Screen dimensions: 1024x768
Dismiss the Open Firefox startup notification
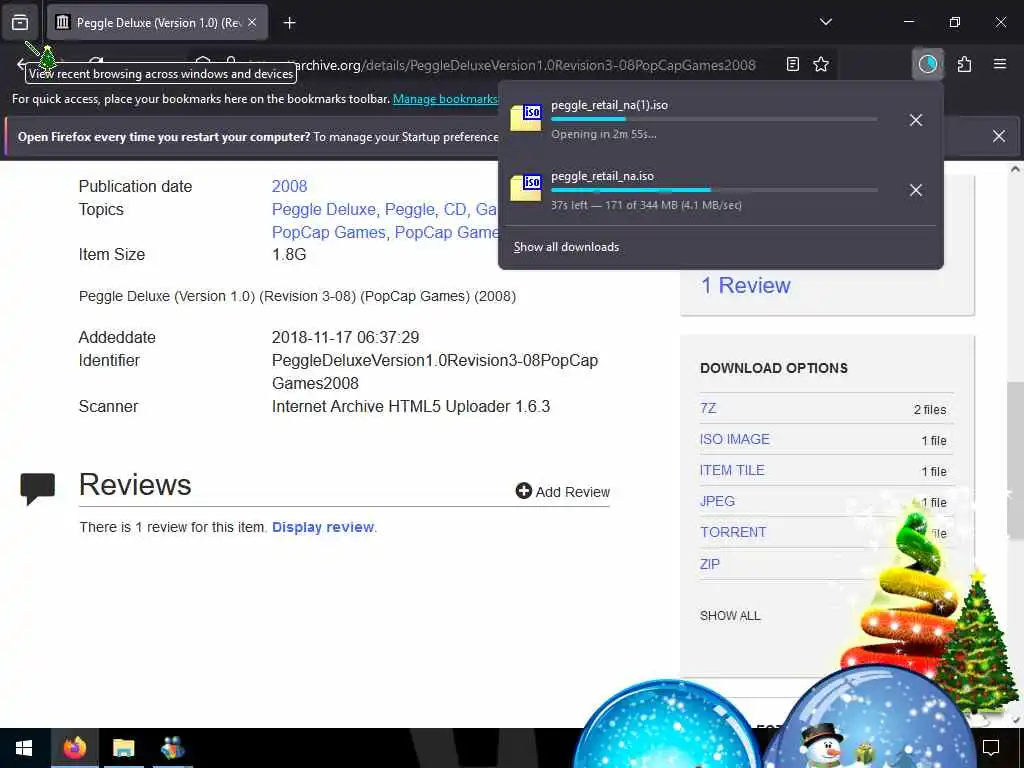pos(999,136)
